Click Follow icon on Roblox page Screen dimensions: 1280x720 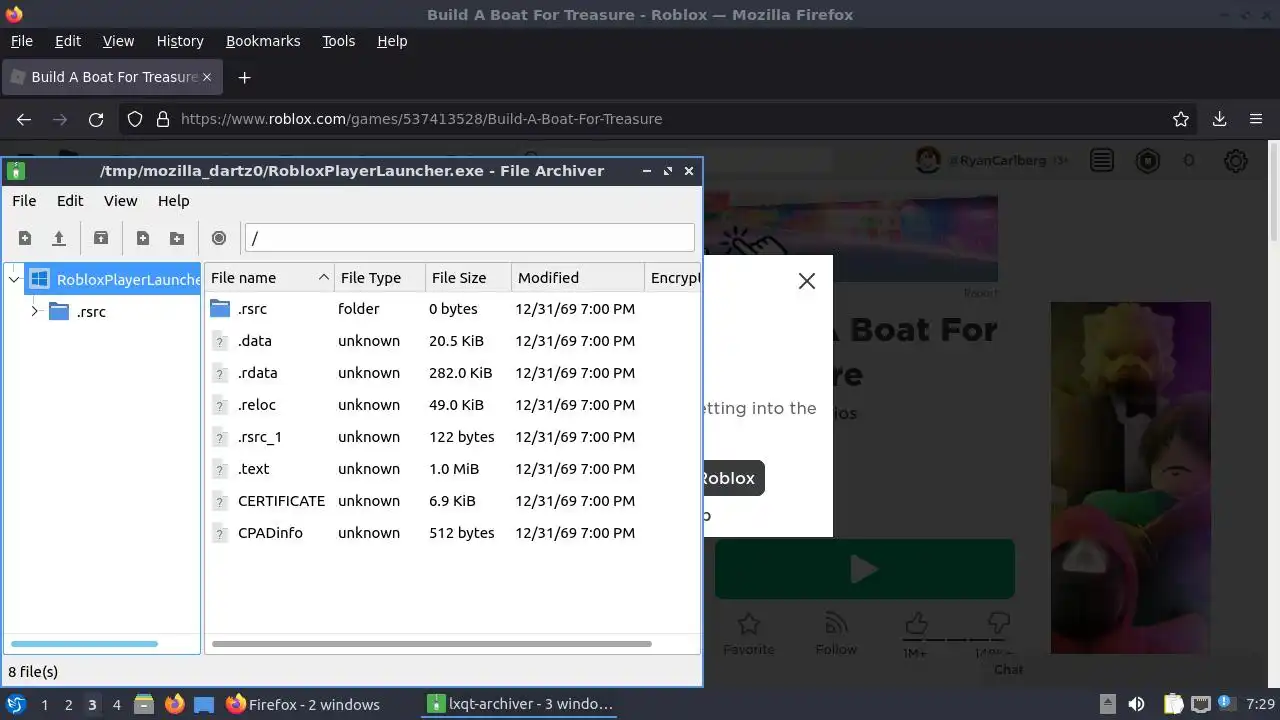836,625
